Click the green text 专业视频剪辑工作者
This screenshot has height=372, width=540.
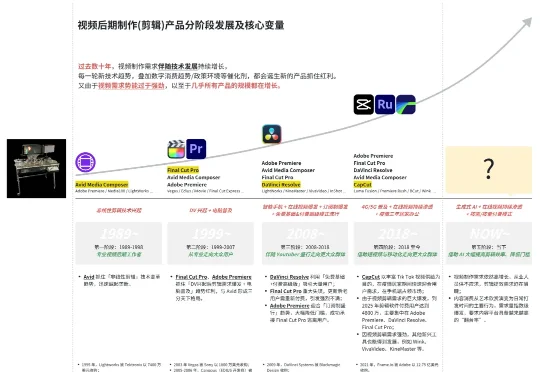point(119,255)
